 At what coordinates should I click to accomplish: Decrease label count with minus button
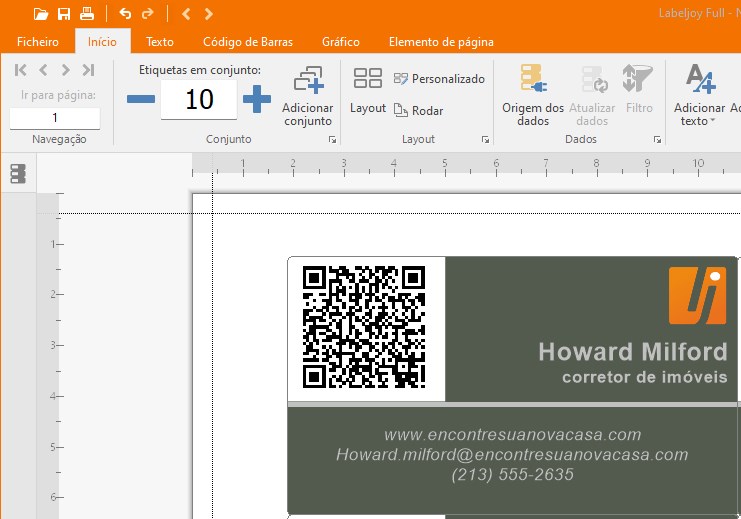(x=141, y=99)
